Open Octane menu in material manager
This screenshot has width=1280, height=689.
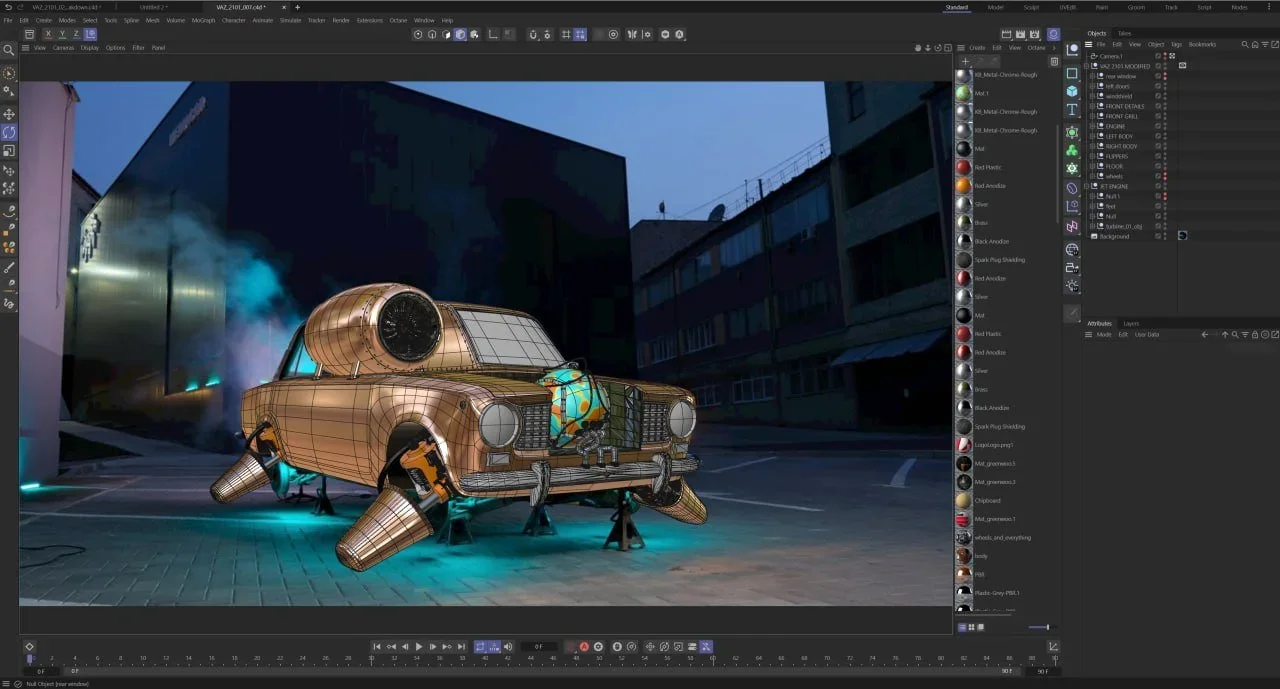(x=1036, y=47)
